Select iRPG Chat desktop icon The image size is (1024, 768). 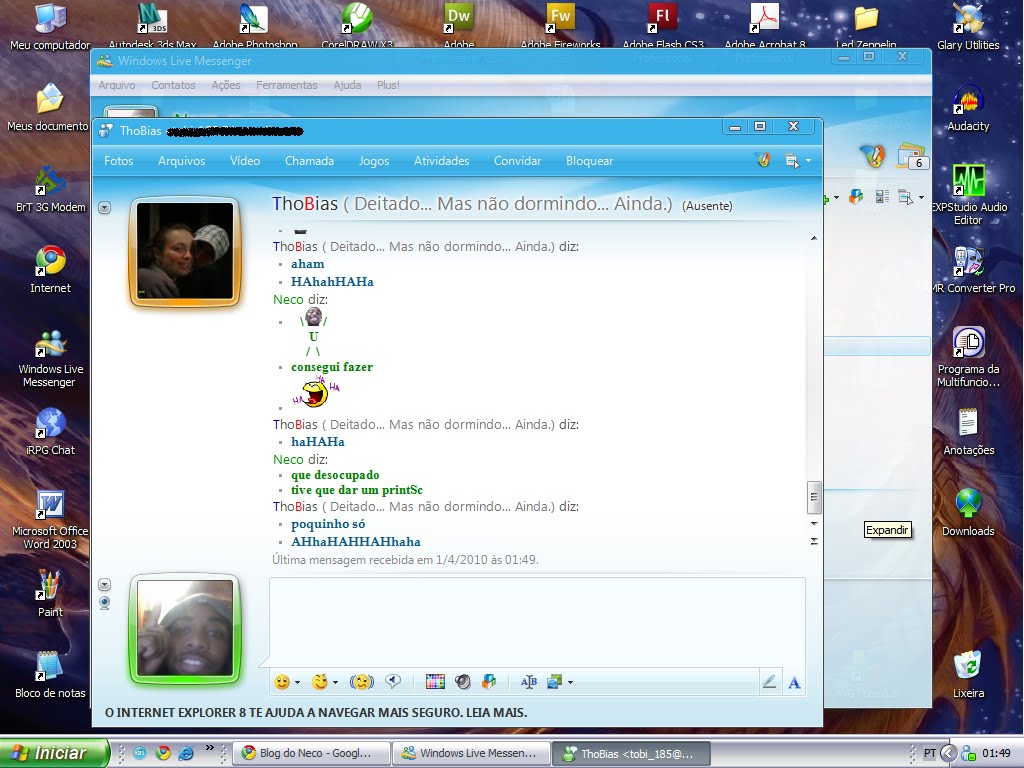[x=50, y=432]
